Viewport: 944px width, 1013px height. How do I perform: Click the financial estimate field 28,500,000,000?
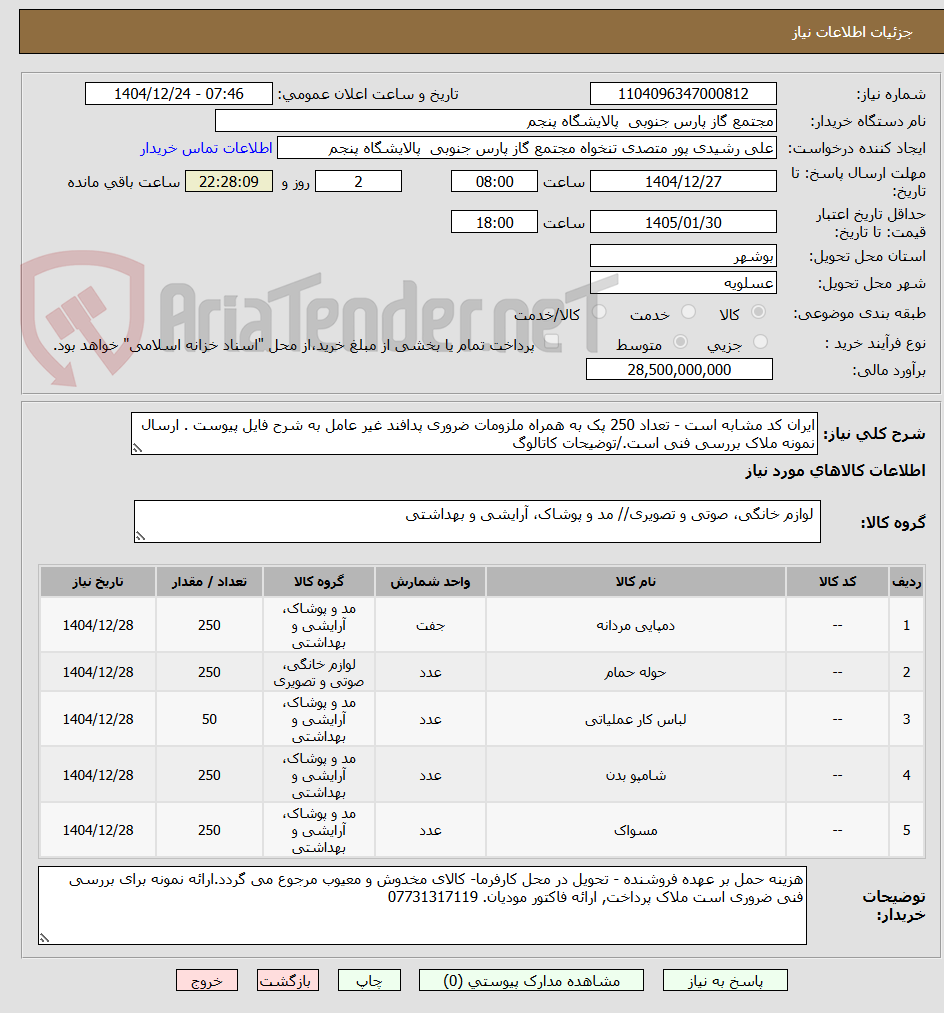(x=679, y=370)
